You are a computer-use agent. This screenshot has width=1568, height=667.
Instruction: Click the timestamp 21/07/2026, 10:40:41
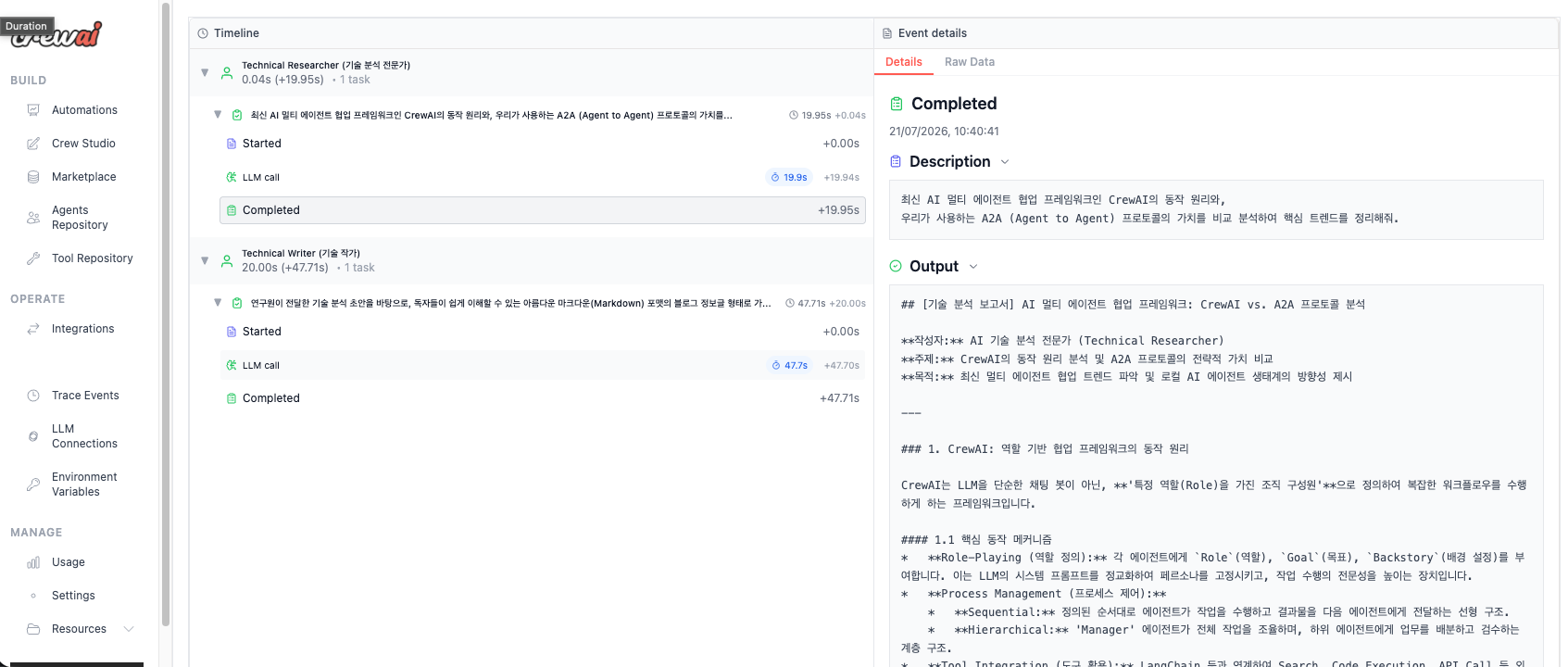point(944,132)
